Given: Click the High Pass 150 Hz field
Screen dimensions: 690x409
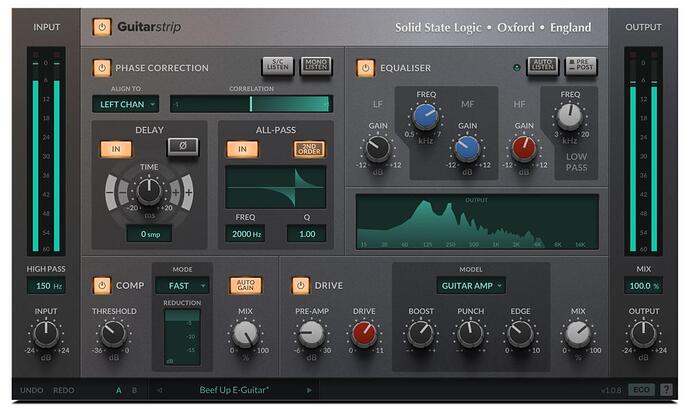Looking at the screenshot, I should [x=46, y=286].
